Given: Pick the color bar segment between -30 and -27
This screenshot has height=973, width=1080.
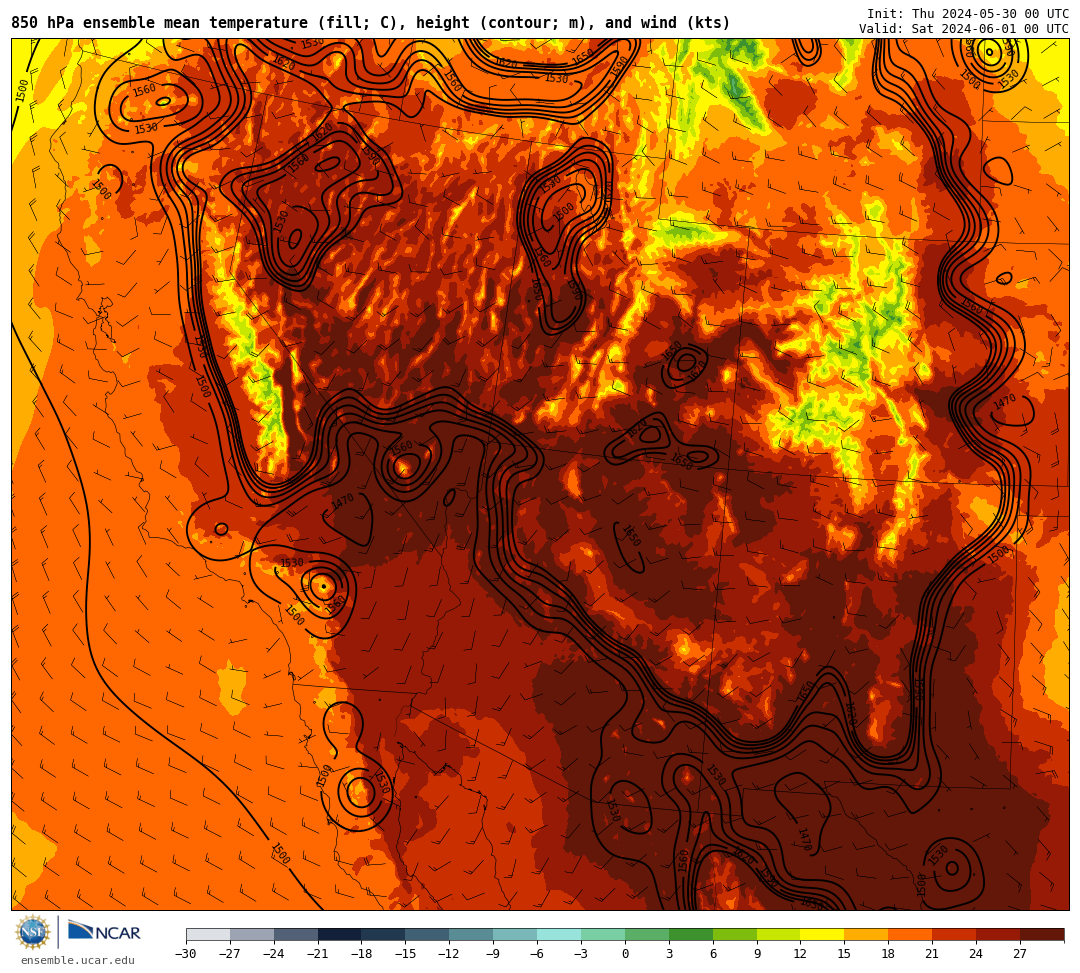Looking at the screenshot, I should [208, 934].
